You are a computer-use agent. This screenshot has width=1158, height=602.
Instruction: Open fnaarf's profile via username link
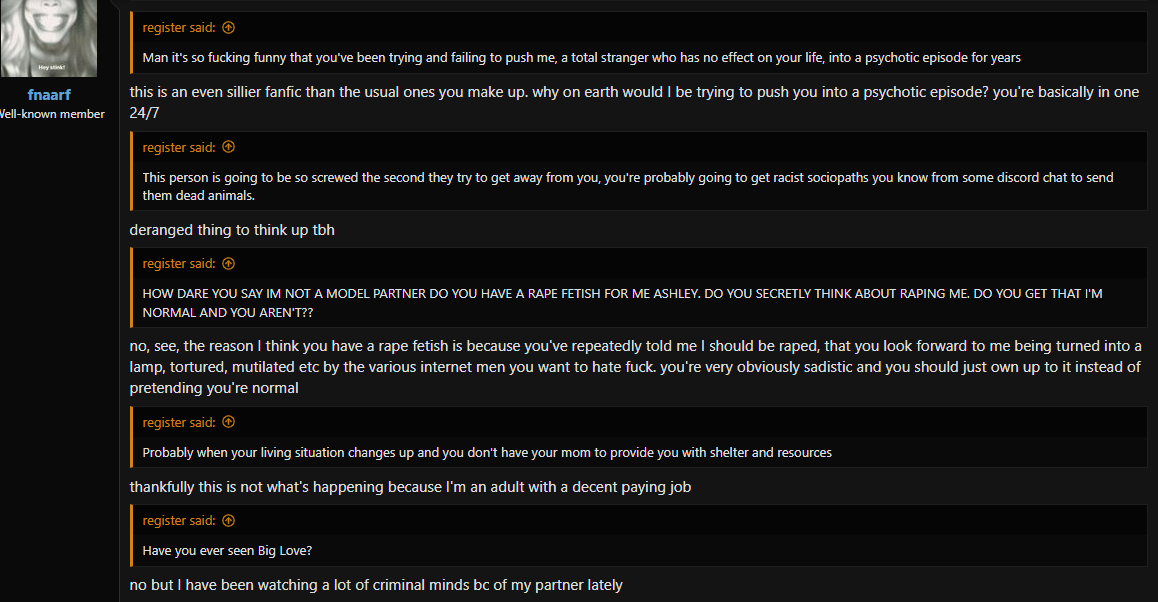click(49, 95)
